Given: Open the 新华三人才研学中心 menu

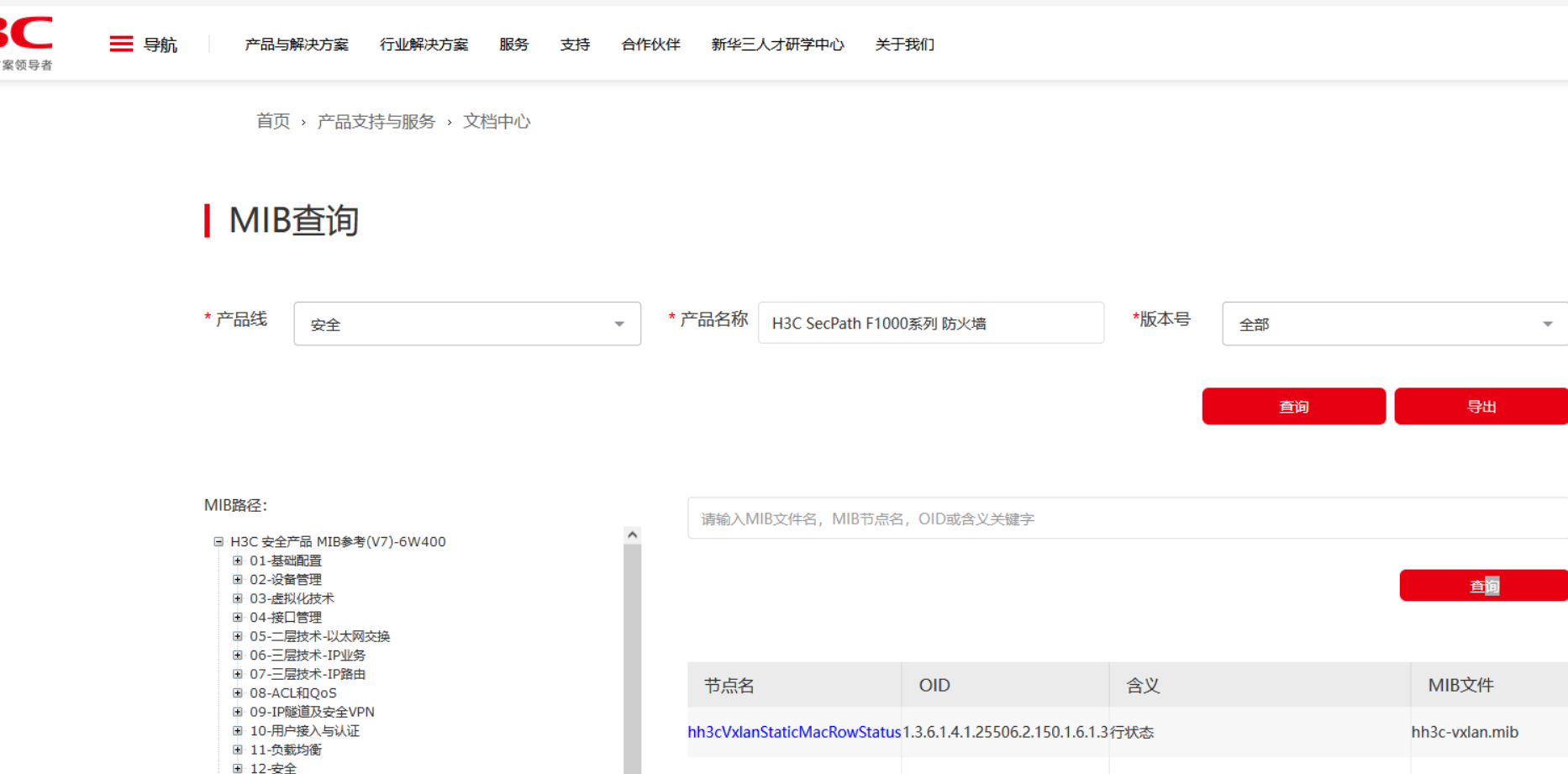Looking at the screenshot, I should (777, 45).
